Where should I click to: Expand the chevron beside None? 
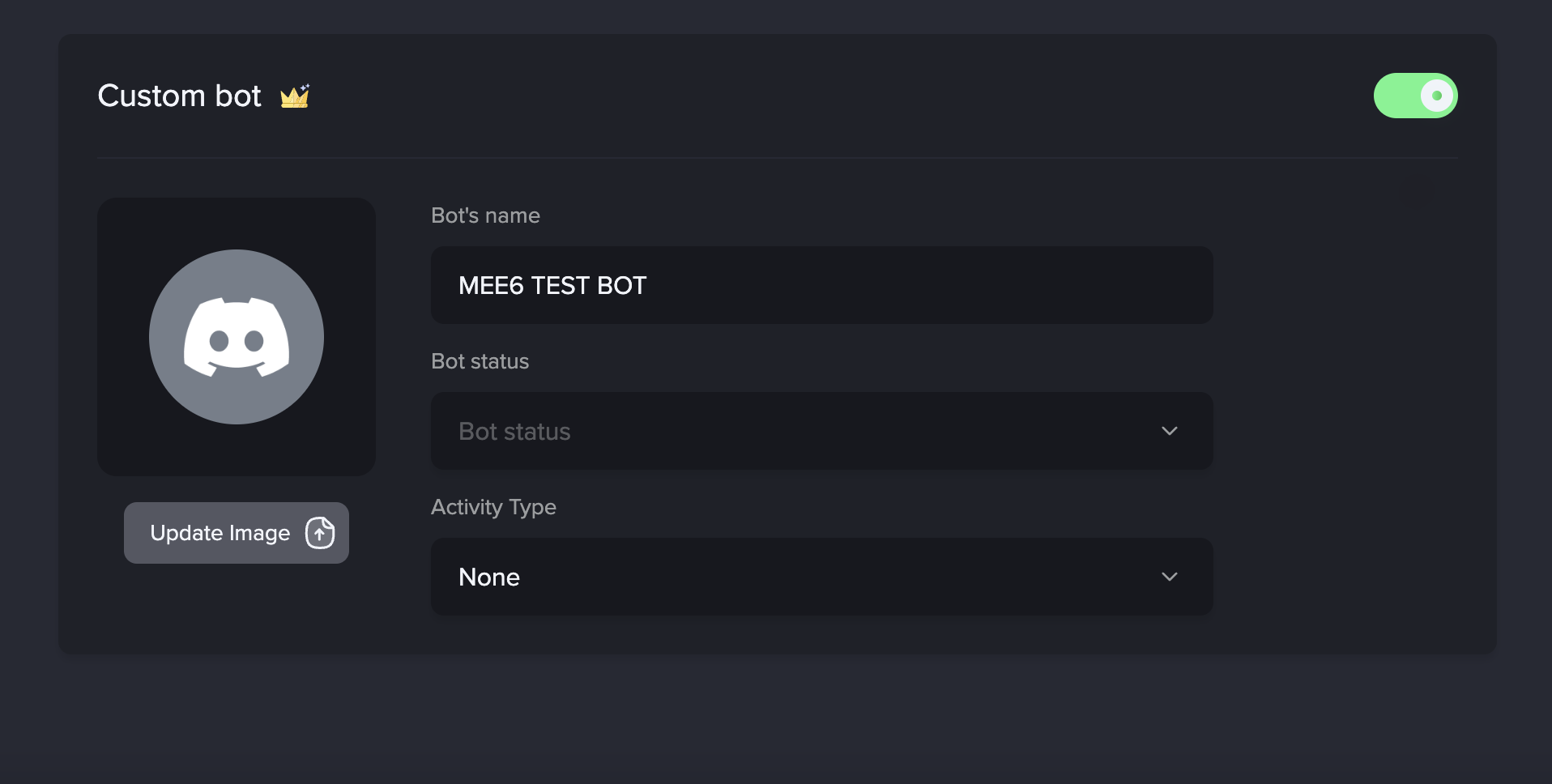click(1170, 577)
